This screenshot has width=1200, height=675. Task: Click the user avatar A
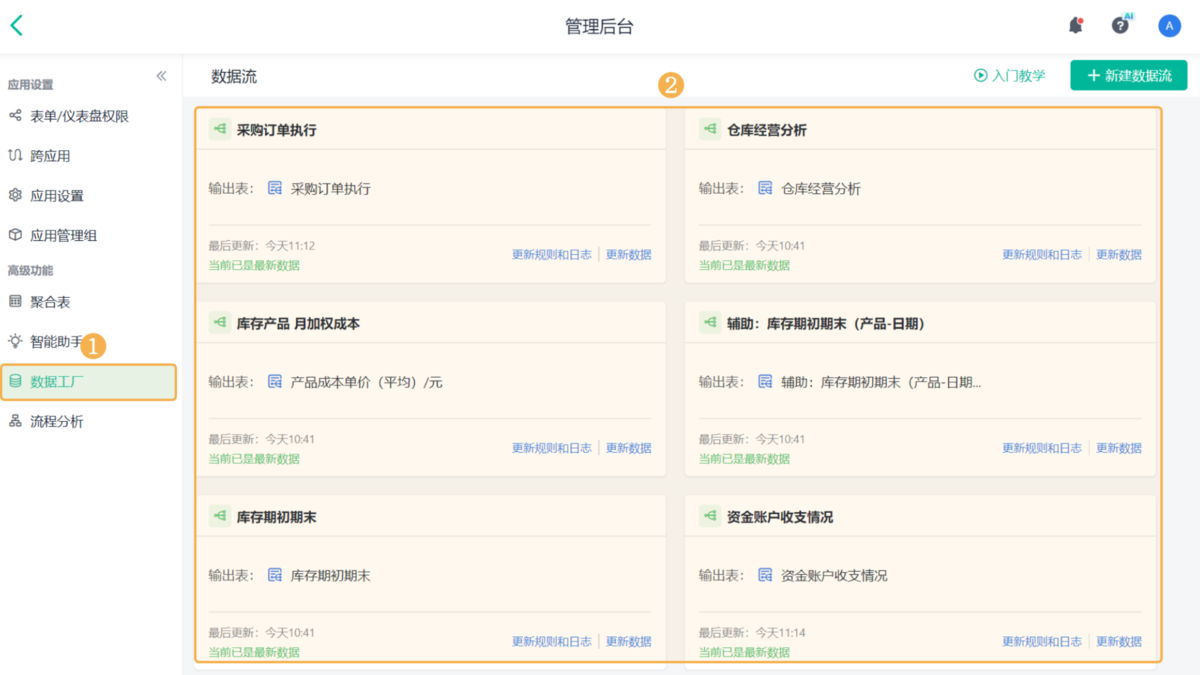tap(1169, 26)
